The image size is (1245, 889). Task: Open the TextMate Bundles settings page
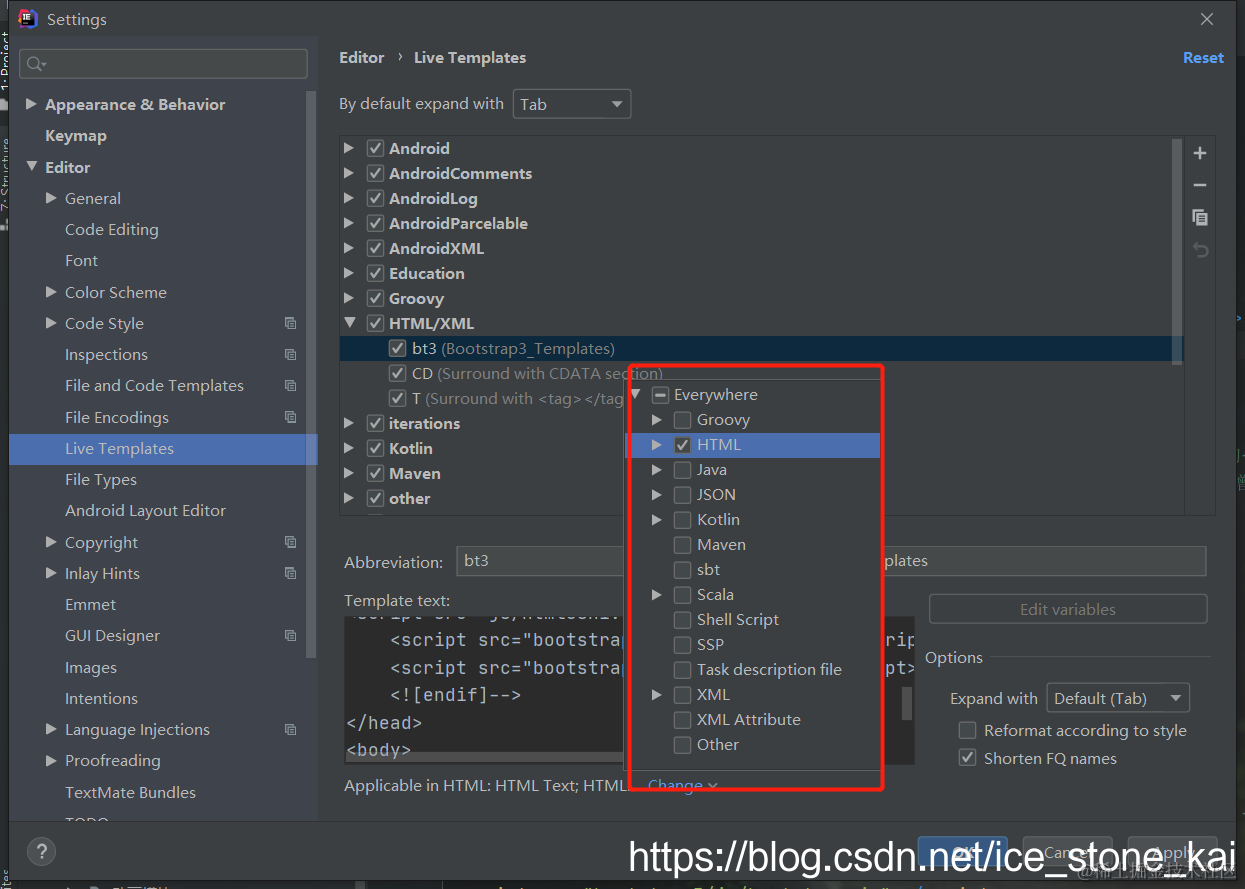click(131, 792)
